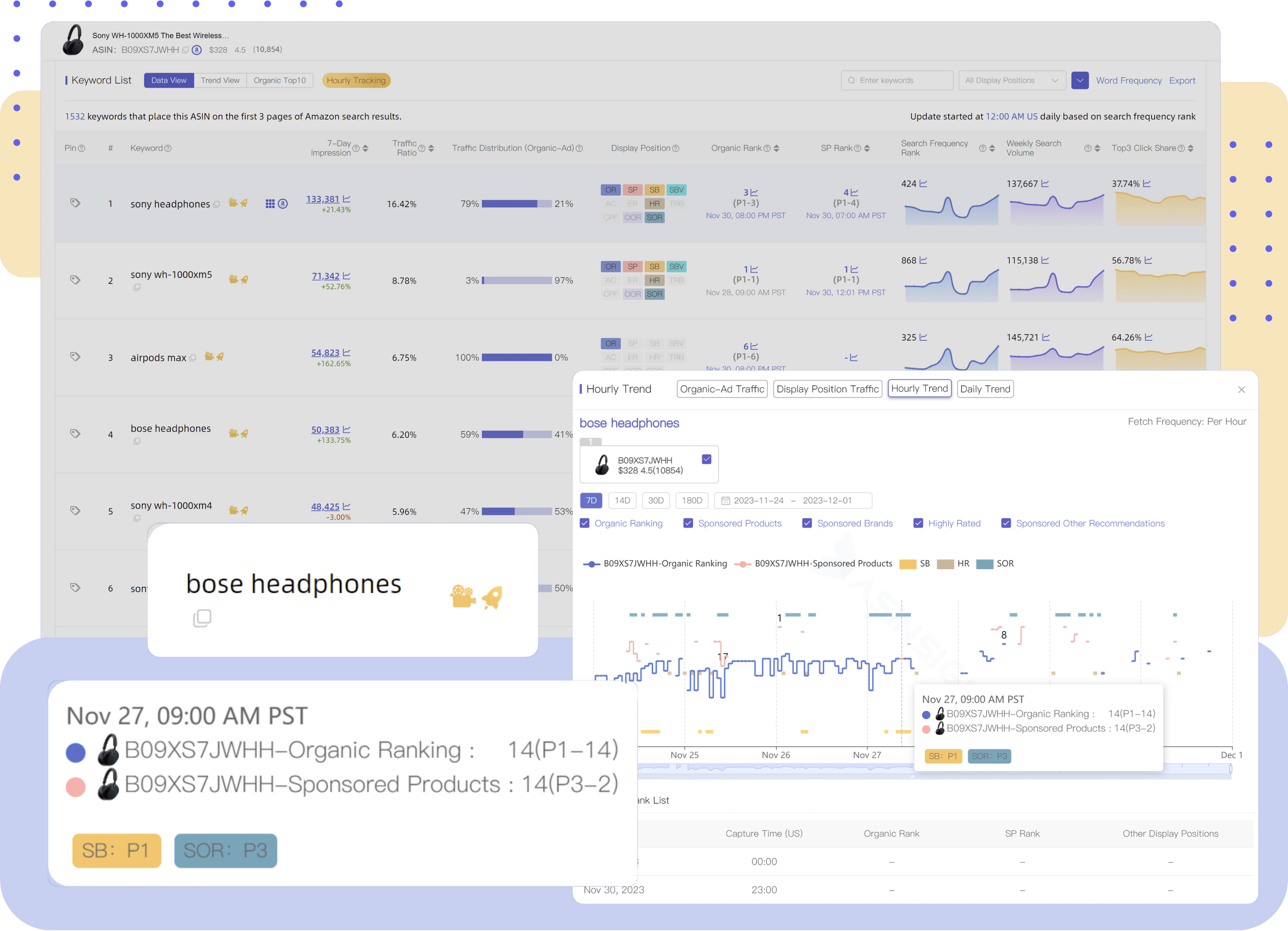Image resolution: width=1288 pixels, height=931 pixels.
Task: Pin the sony headphones keyword
Action: [75, 203]
